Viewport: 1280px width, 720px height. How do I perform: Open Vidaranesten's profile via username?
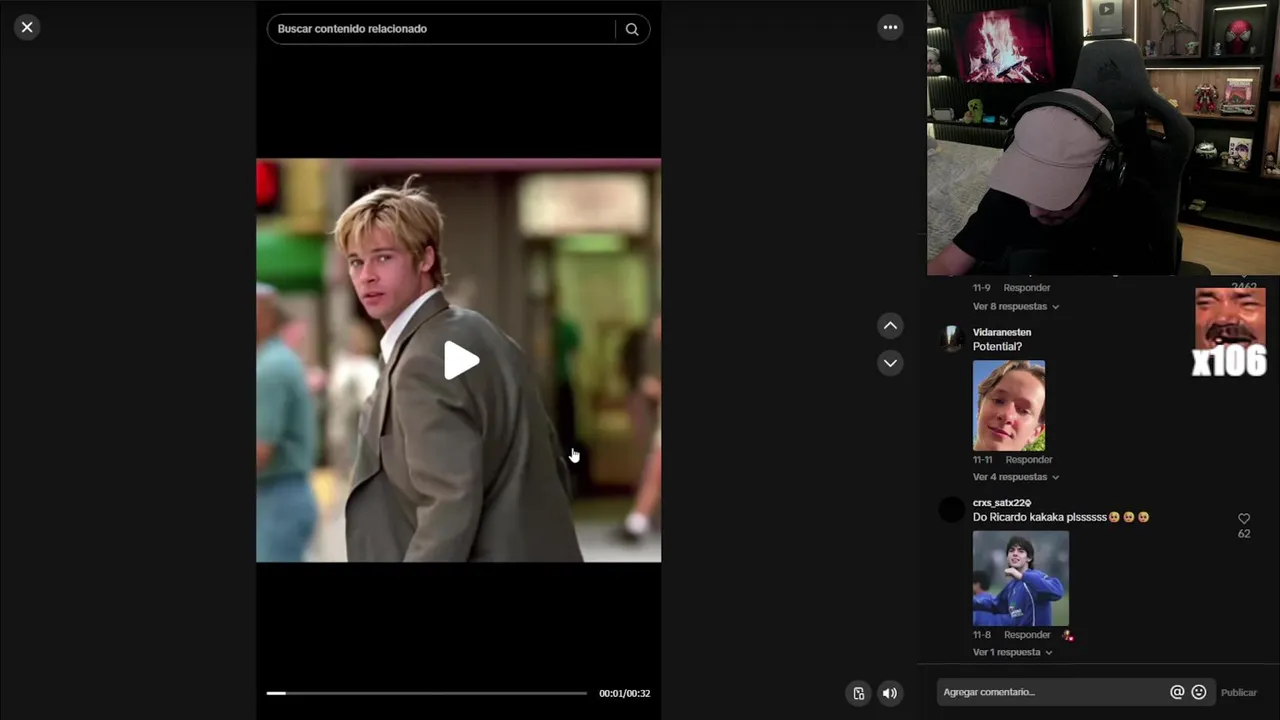pyautogui.click(x=1002, y=332)
